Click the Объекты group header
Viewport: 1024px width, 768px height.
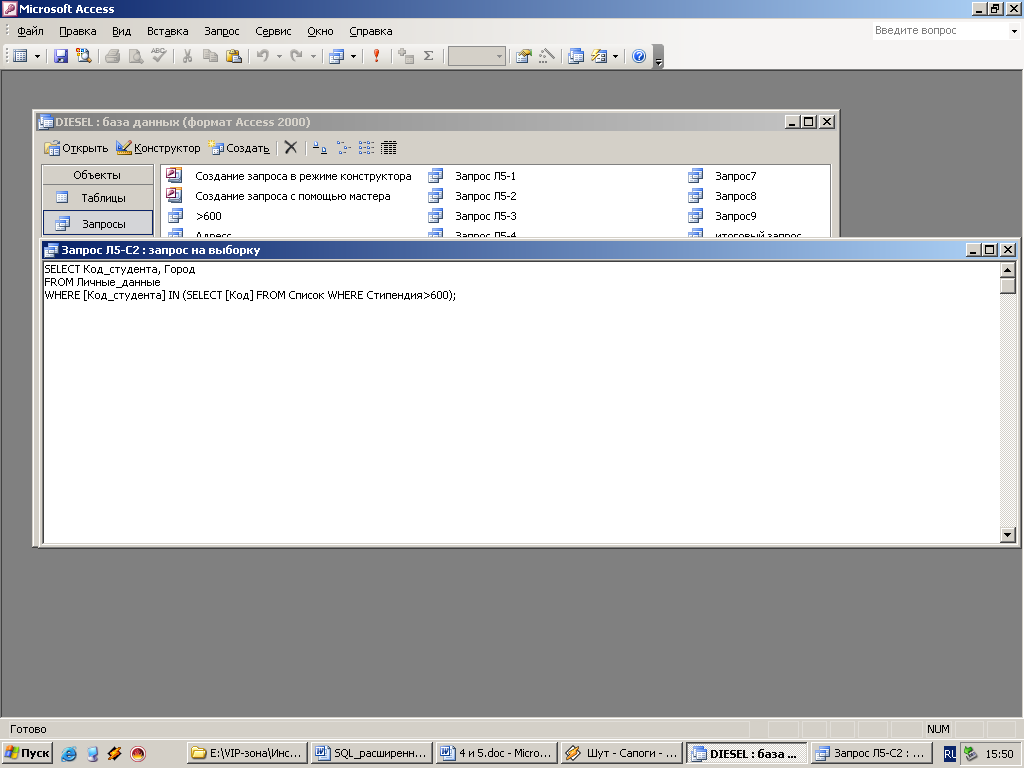(97, 175)
